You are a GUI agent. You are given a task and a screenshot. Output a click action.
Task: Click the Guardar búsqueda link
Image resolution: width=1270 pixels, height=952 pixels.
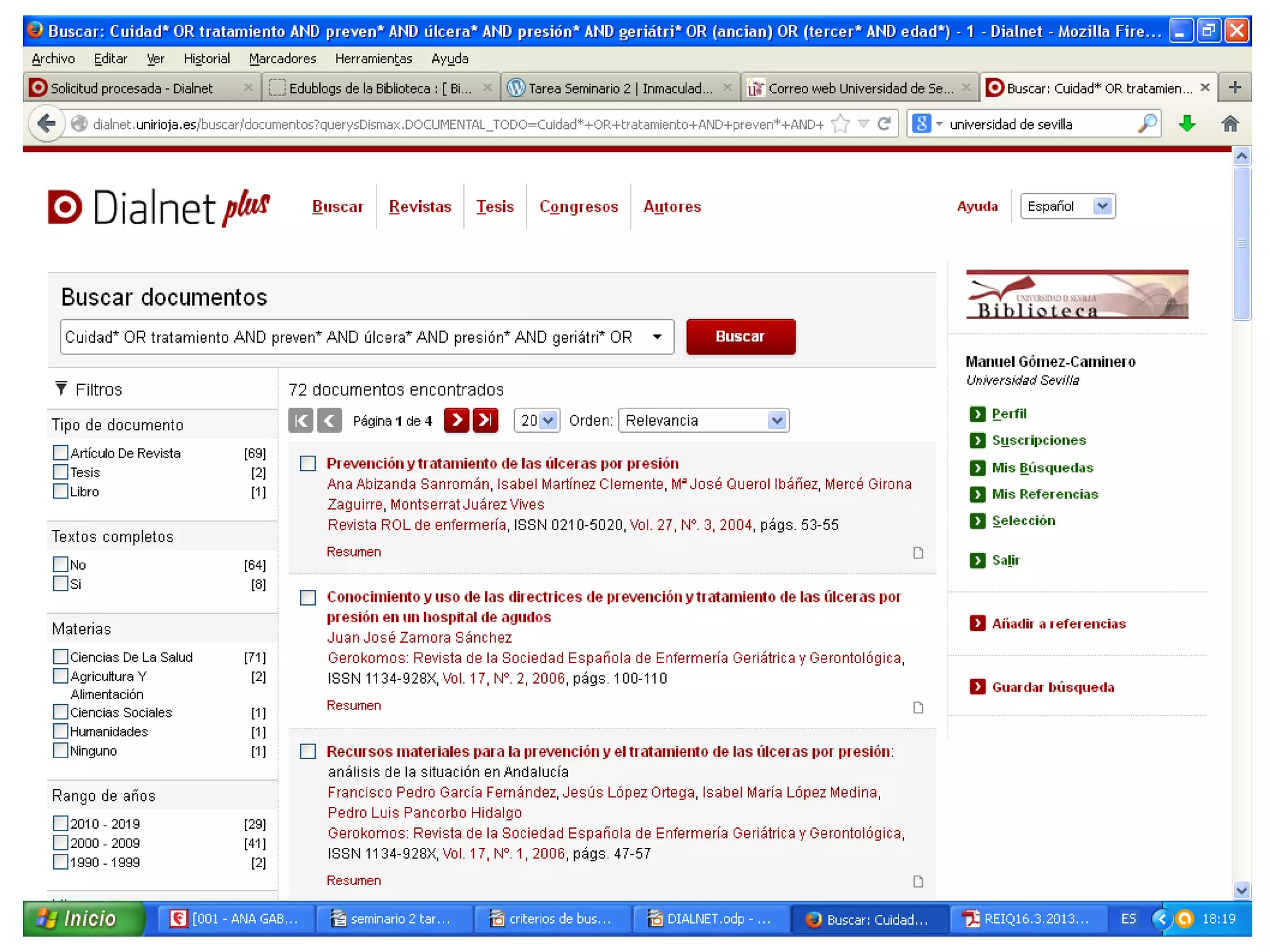[x=1052, y=687]
